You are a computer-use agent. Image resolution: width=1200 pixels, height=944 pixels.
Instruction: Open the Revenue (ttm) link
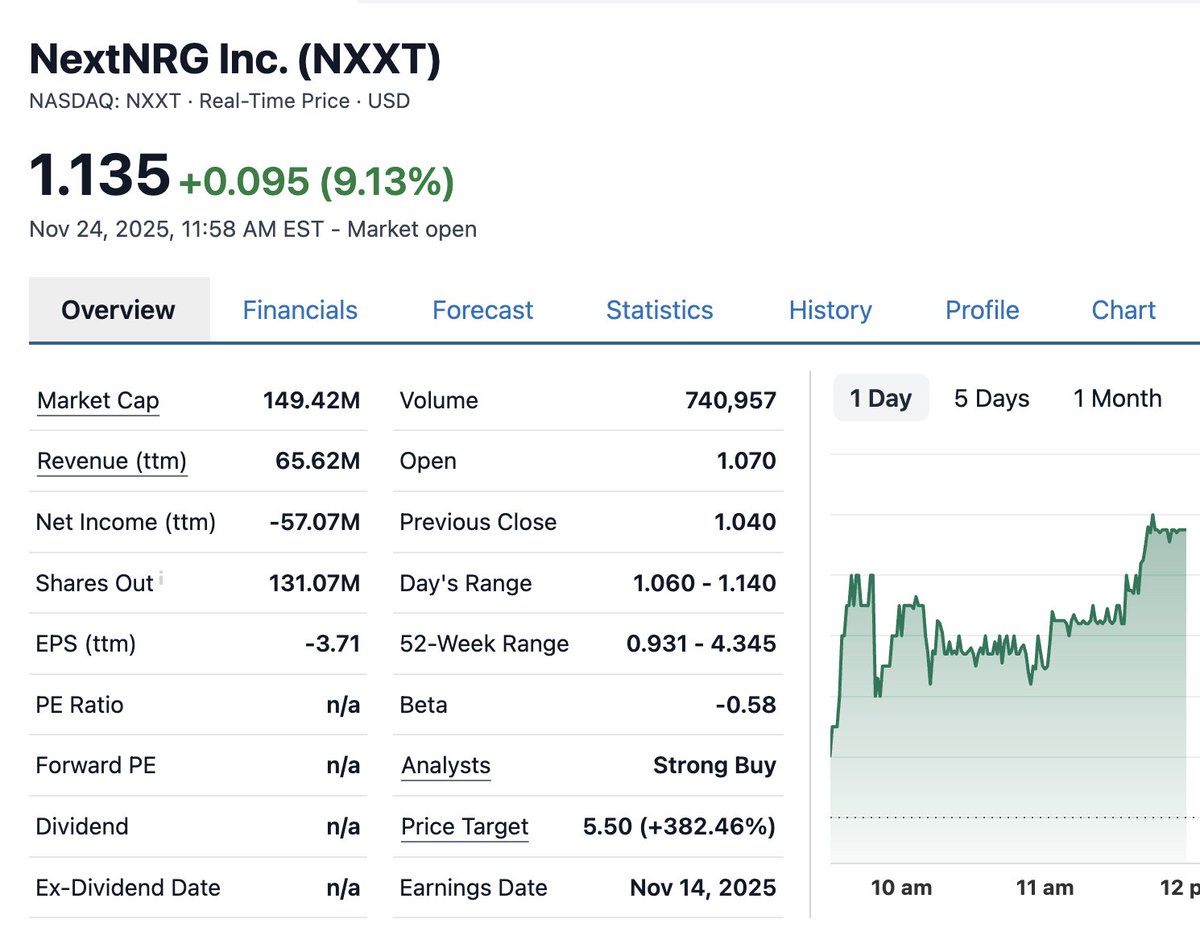pyautogui.click(x=112, y=462)
